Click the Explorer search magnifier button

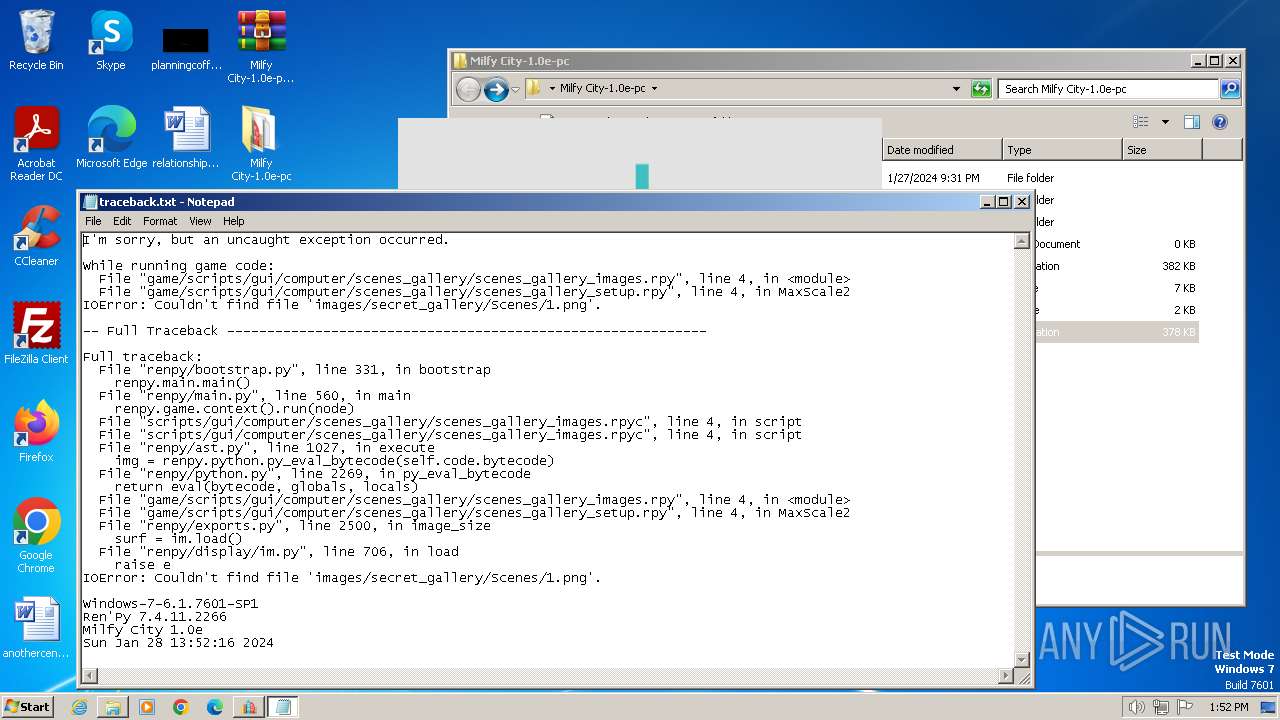coord(1230,89)
